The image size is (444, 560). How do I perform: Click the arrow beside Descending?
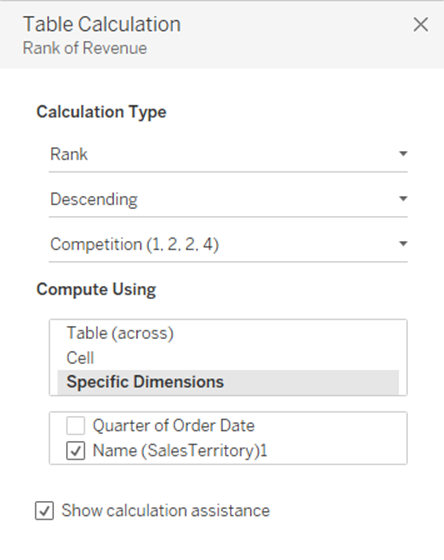click(403, 199)
